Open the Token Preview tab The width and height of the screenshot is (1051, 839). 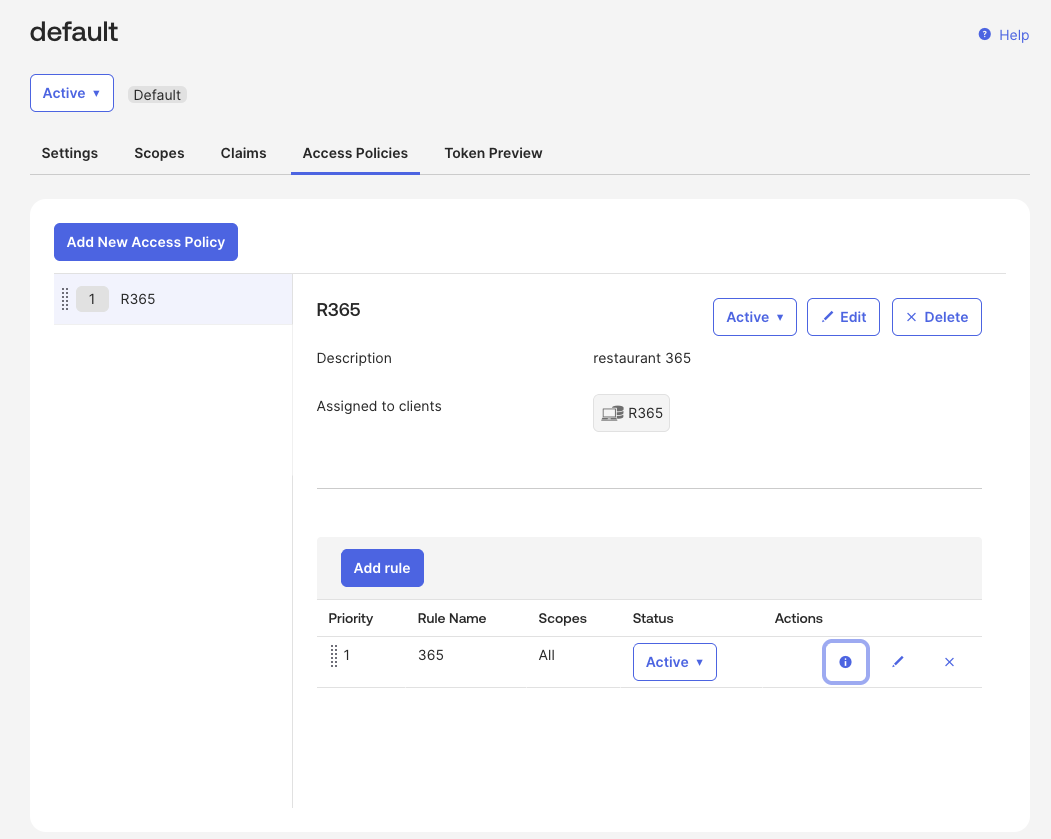tap(493, 153)
